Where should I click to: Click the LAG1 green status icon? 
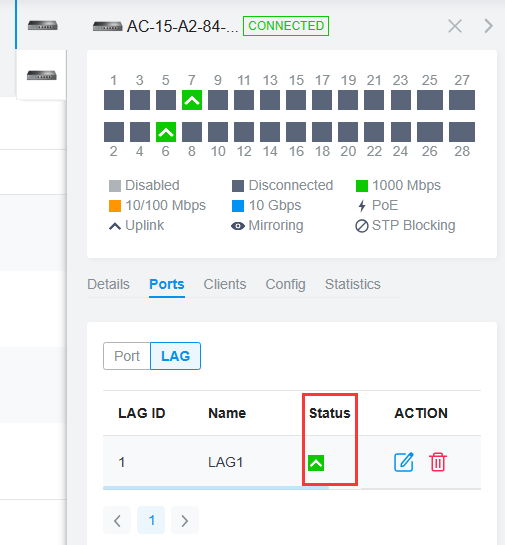pos(316,463)
